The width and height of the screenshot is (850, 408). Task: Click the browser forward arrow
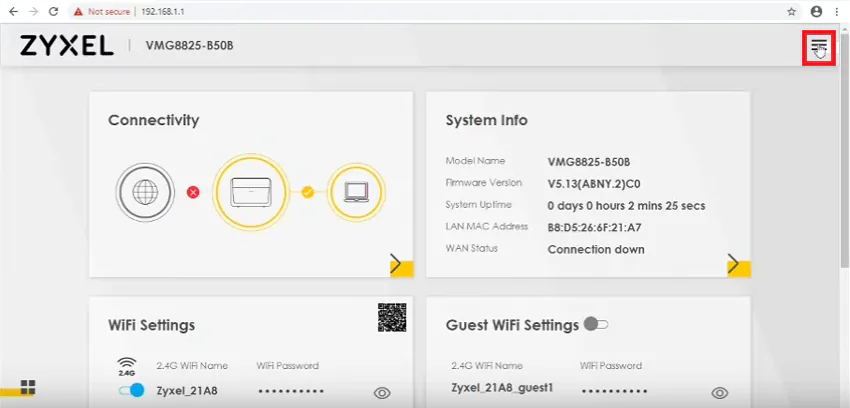click(x=33, y=11)
